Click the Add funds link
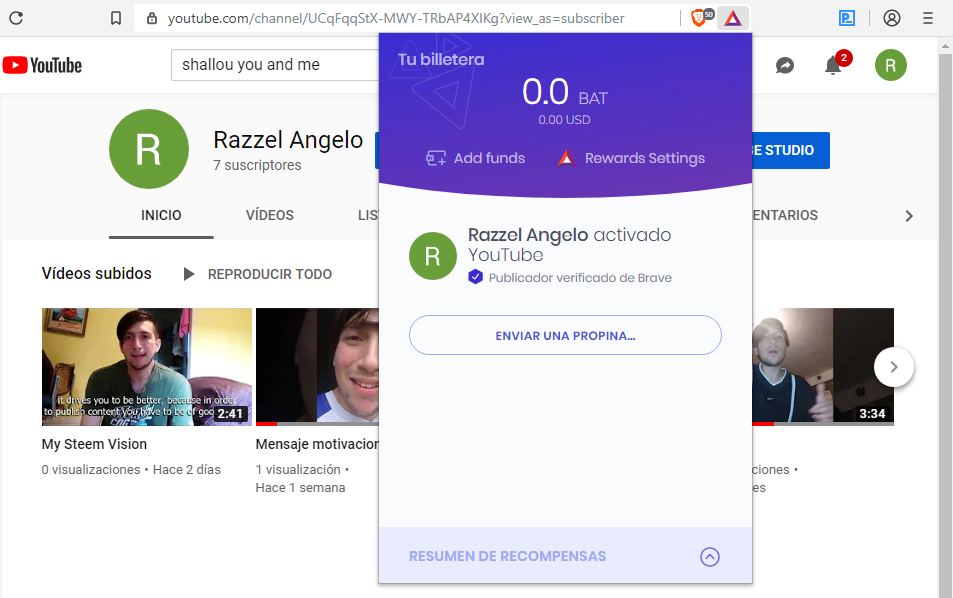This screenshot has height=598, width=953. [x=489, y=158]
